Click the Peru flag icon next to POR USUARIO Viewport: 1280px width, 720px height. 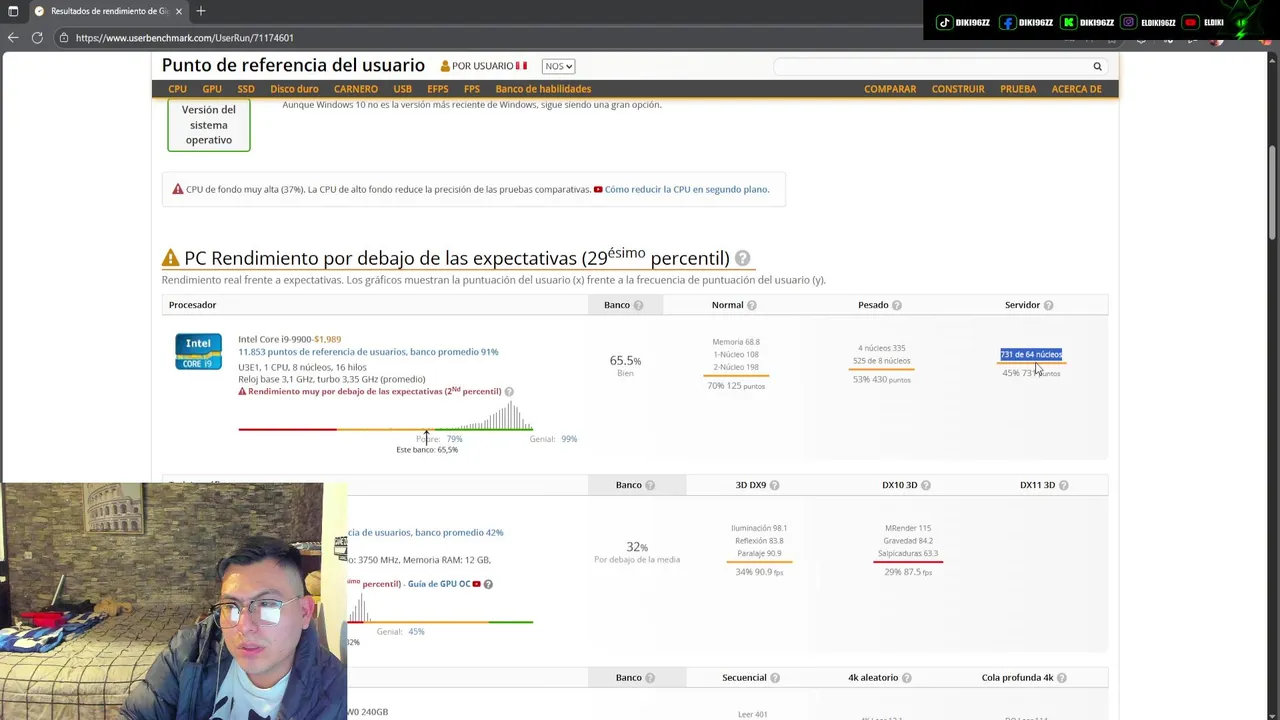pyautogui.click(x=521, y=66)
